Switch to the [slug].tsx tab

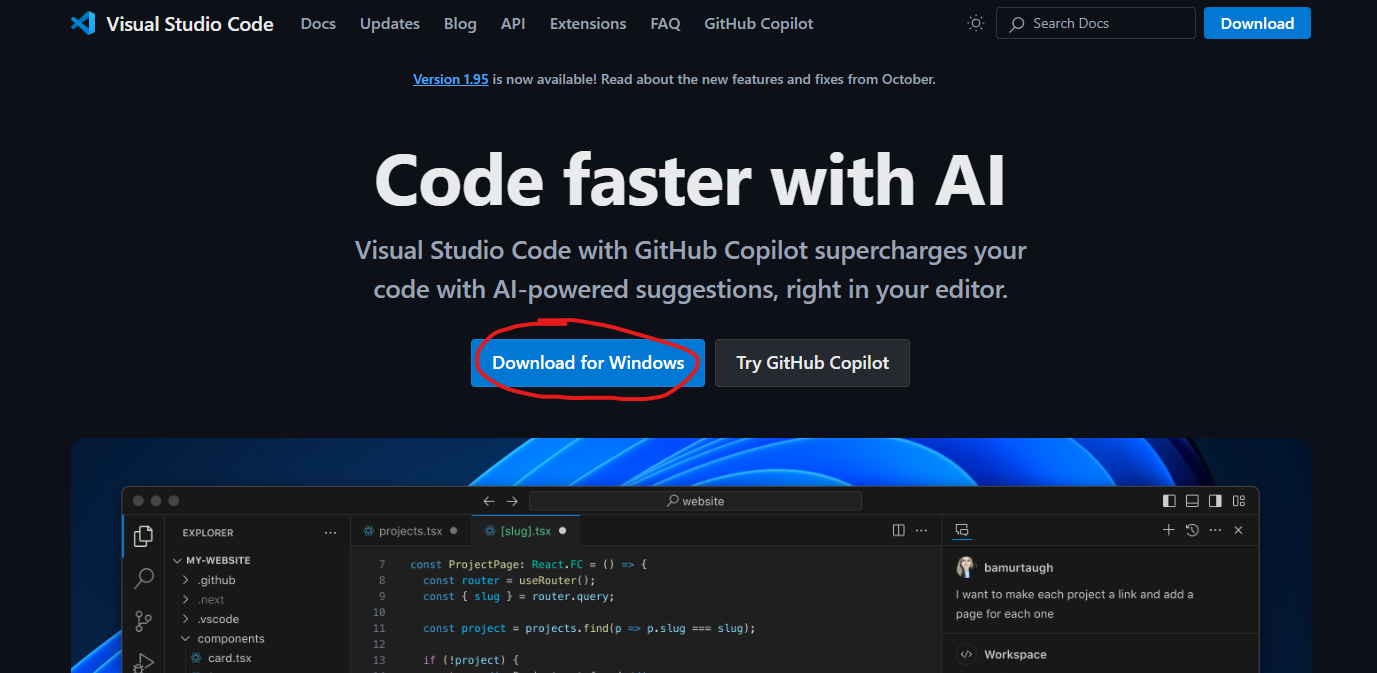pyautogui.click(x=525, y=531)
